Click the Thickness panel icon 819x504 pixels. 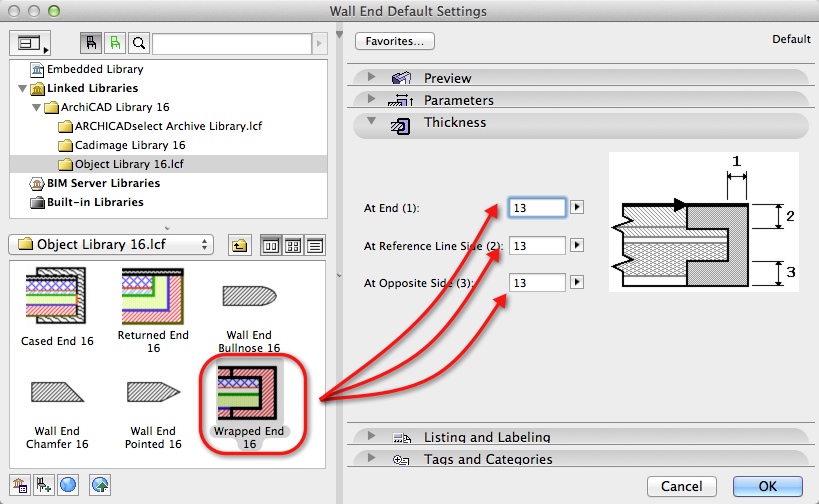pyautogui.click(x=401, y=126)
